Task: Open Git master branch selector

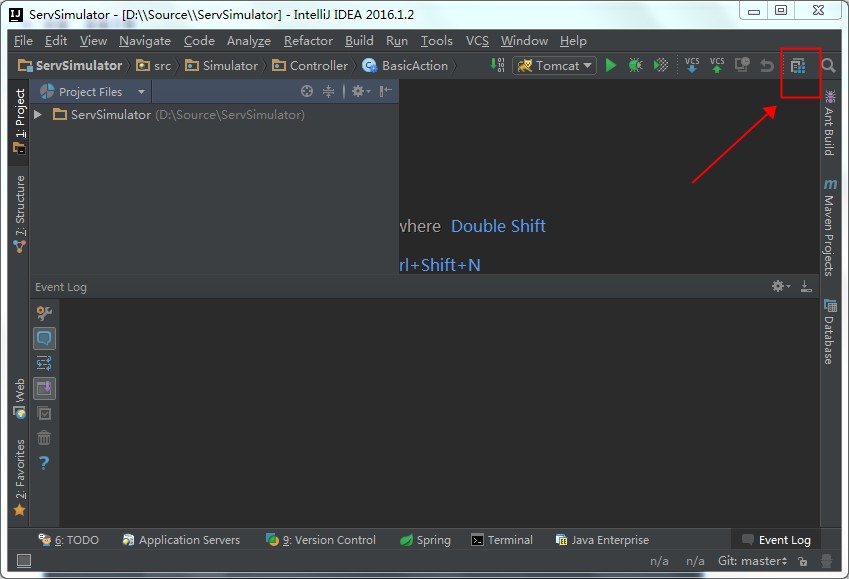Action: pyautogui.click(x=753, y=561)
